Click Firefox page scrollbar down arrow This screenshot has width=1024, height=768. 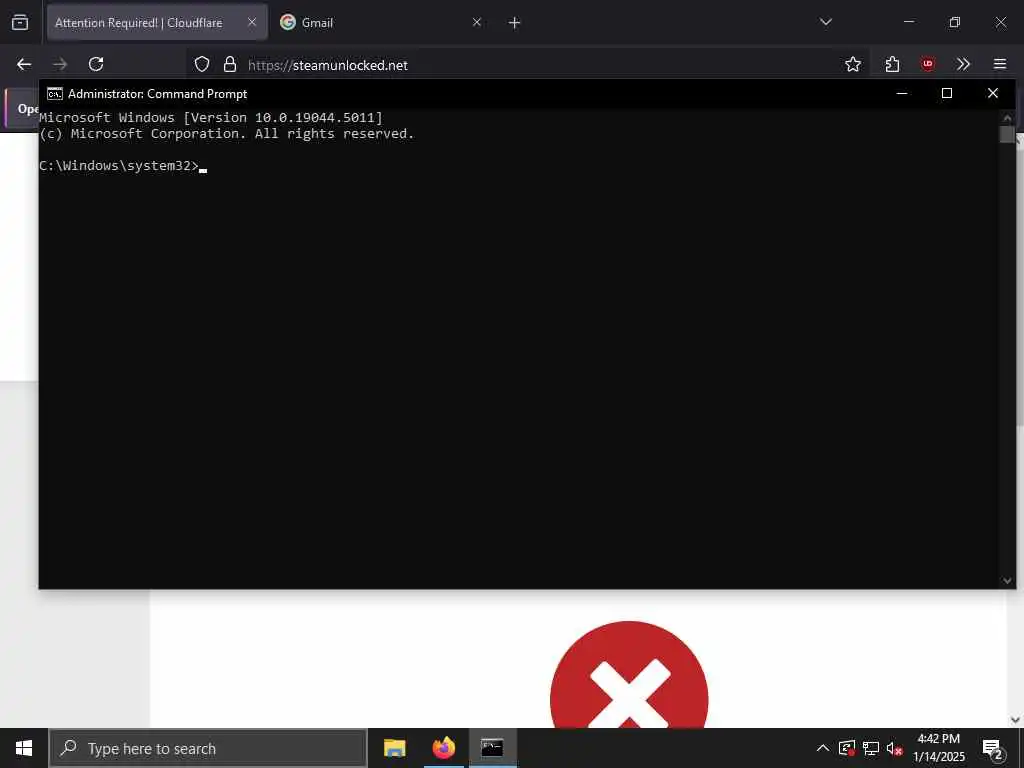click(1015, 720)
